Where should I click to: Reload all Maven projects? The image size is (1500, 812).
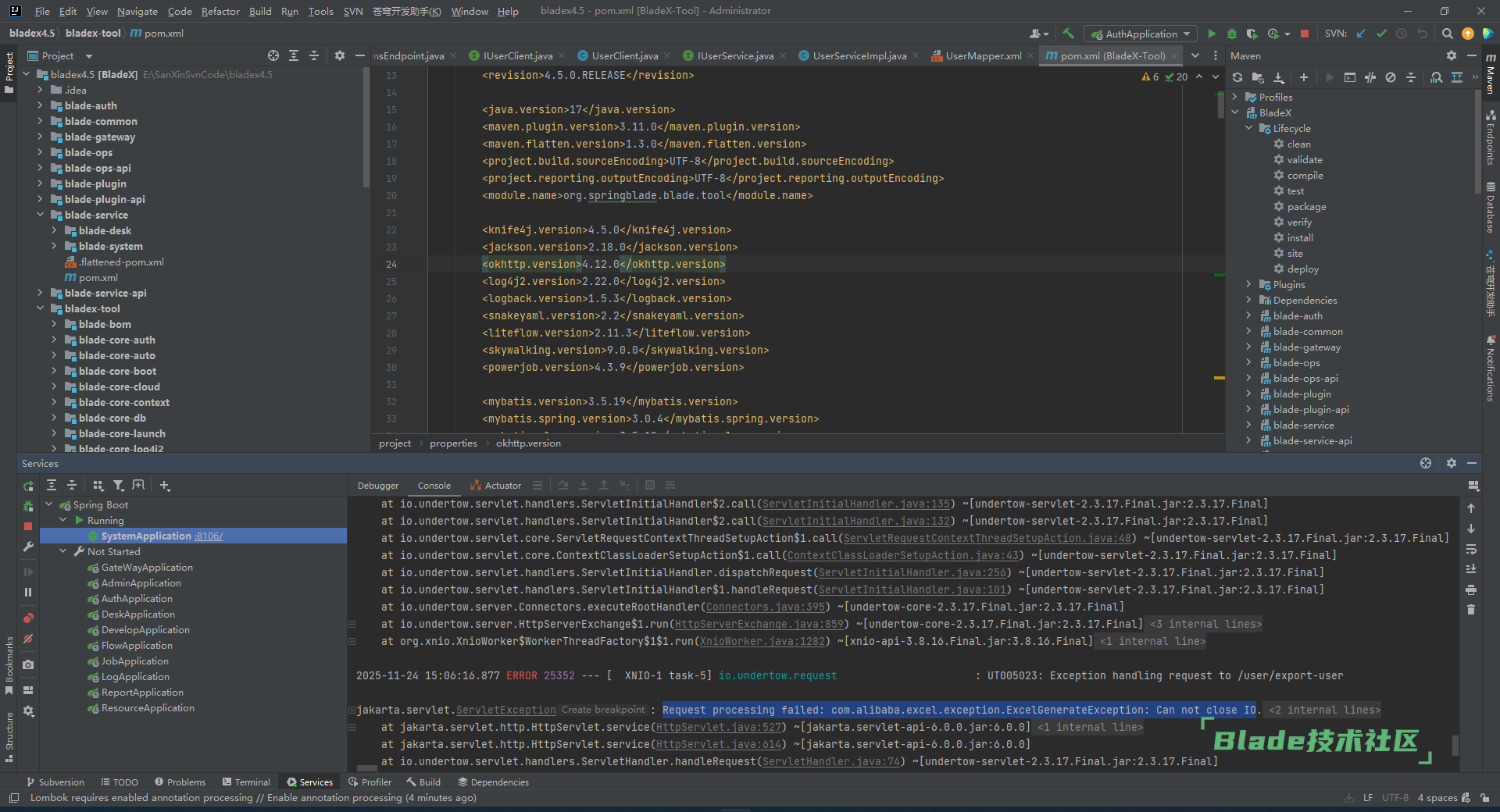coord(1237,77)
